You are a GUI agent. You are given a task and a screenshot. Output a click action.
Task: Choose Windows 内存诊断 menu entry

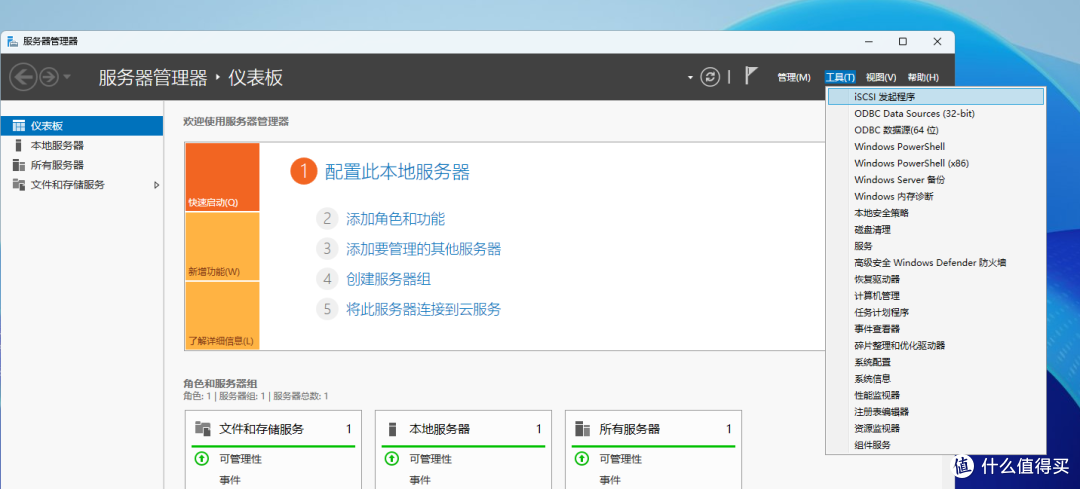935,196
